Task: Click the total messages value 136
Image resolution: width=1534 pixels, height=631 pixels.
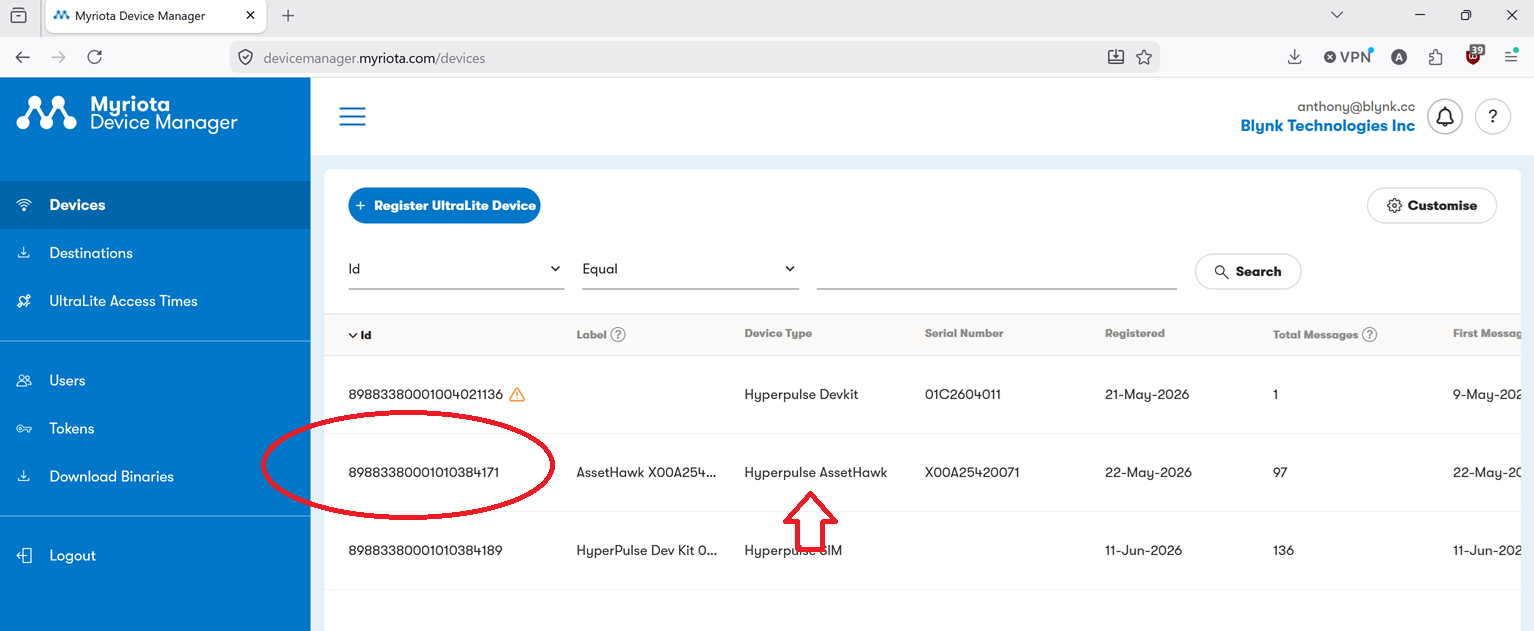Action: (1283, 550)
